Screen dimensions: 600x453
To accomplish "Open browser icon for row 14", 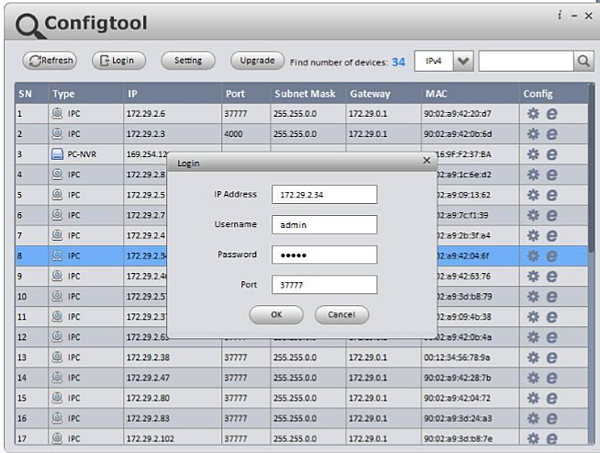I will (551, 378).
